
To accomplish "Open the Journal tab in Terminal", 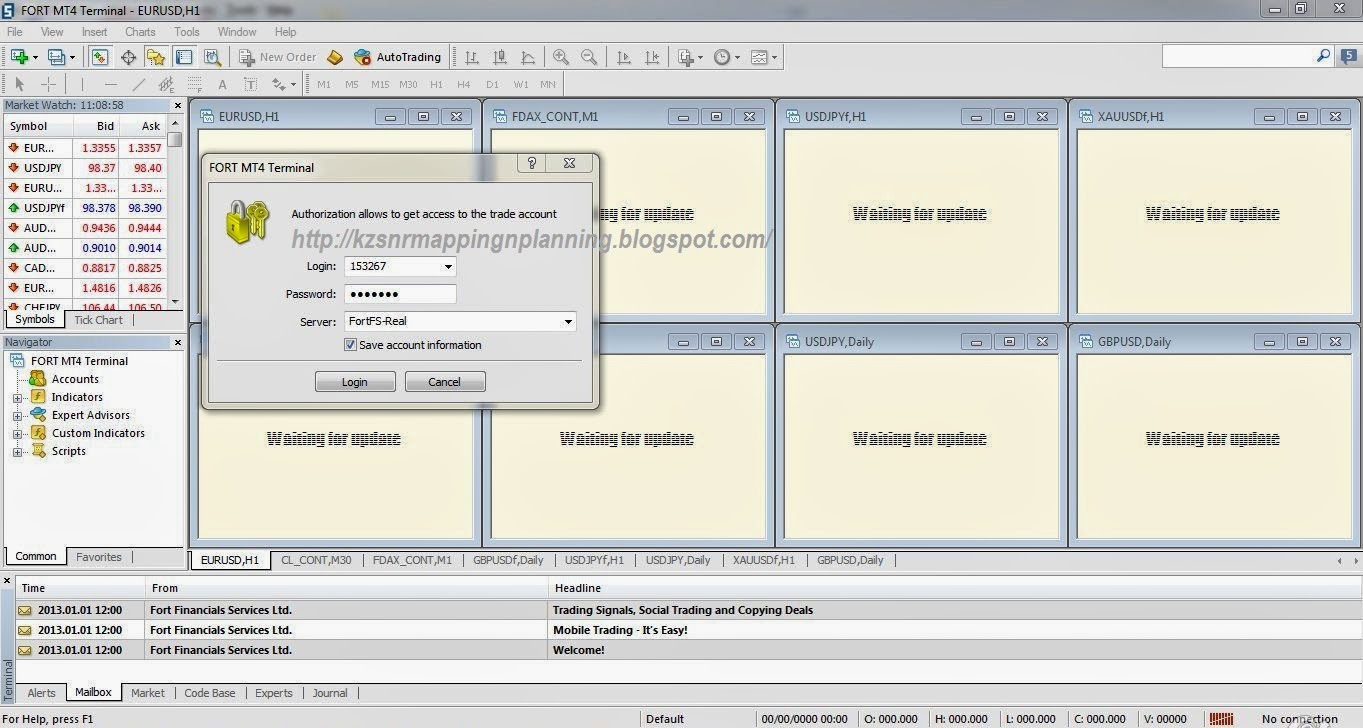I will click(x=330, y=693).
